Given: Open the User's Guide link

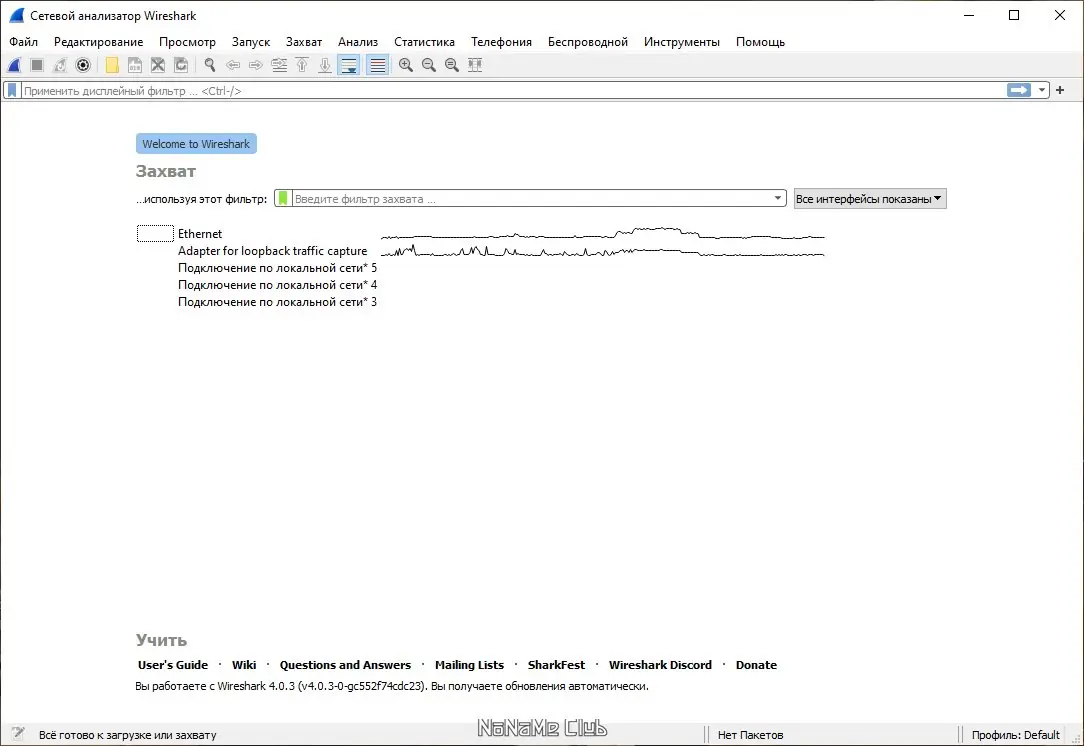Looking at the screenshot, I should (173, 665).
